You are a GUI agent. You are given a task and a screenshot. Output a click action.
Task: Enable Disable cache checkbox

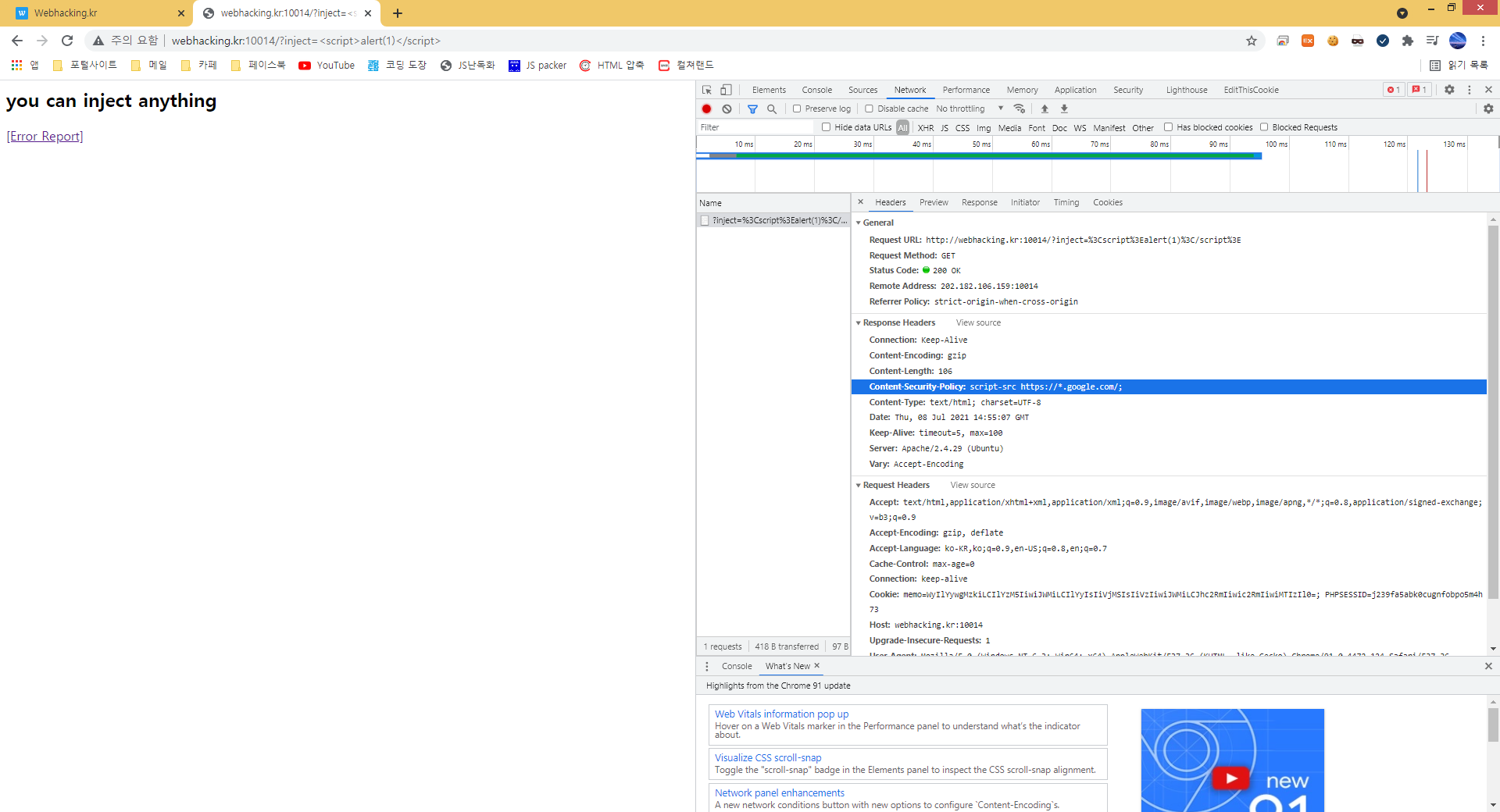pyautogui.click(x=869, y=109)
